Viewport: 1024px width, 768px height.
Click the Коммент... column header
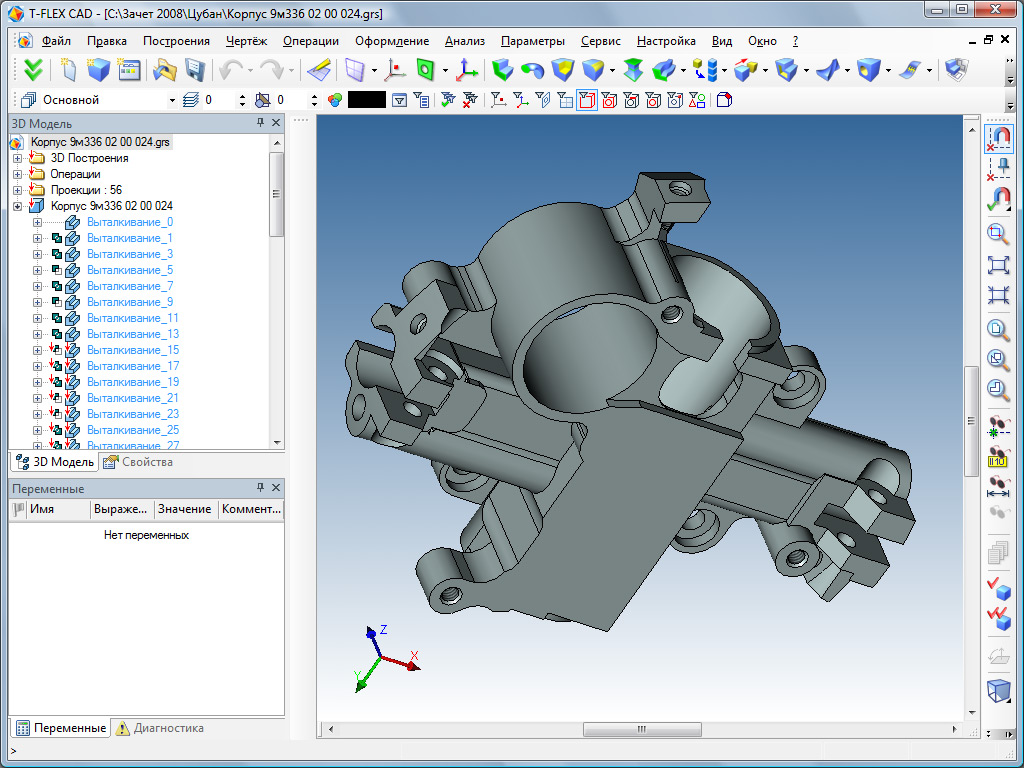251,509
